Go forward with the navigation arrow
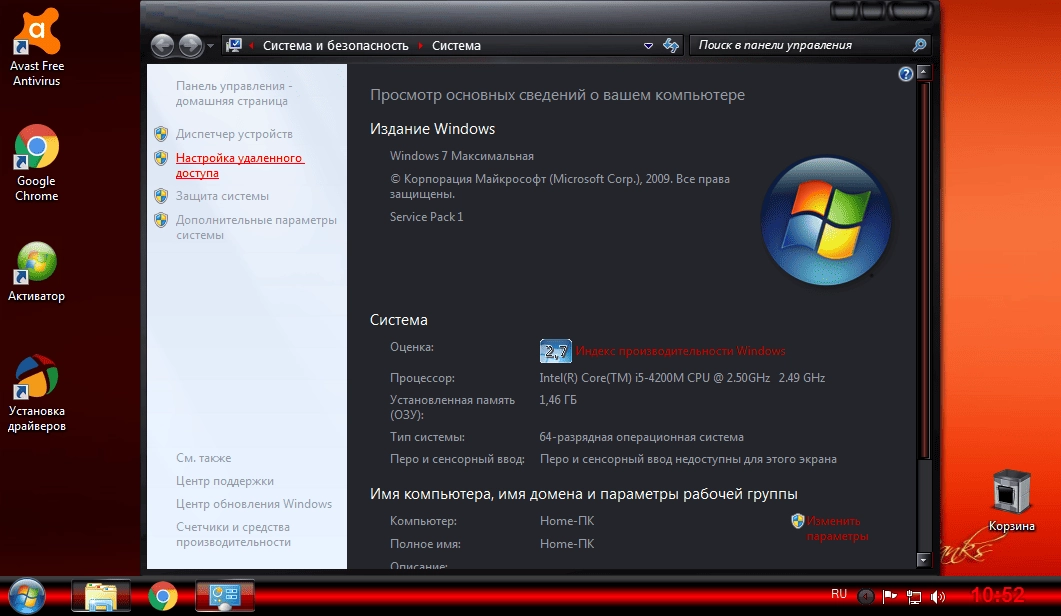 [191, 45]
